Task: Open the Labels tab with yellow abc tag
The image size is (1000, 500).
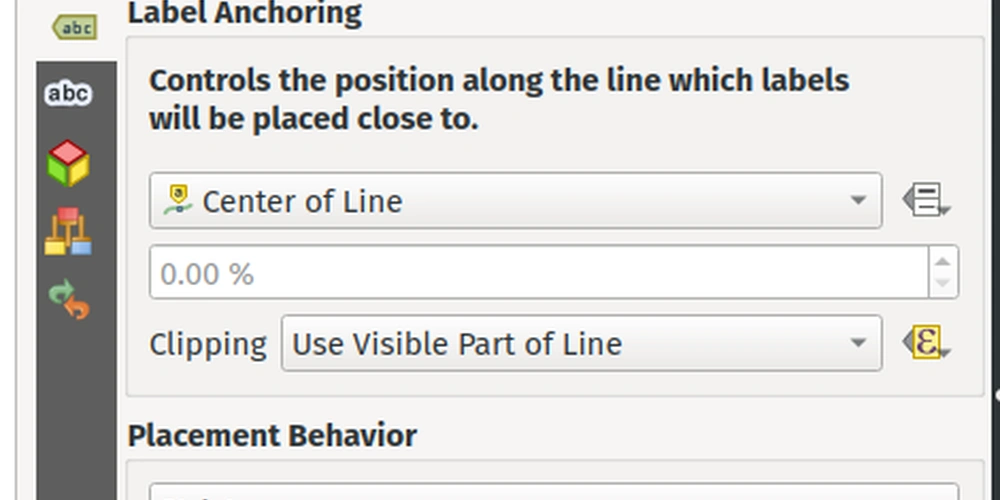Action: (x=75, y=28)
